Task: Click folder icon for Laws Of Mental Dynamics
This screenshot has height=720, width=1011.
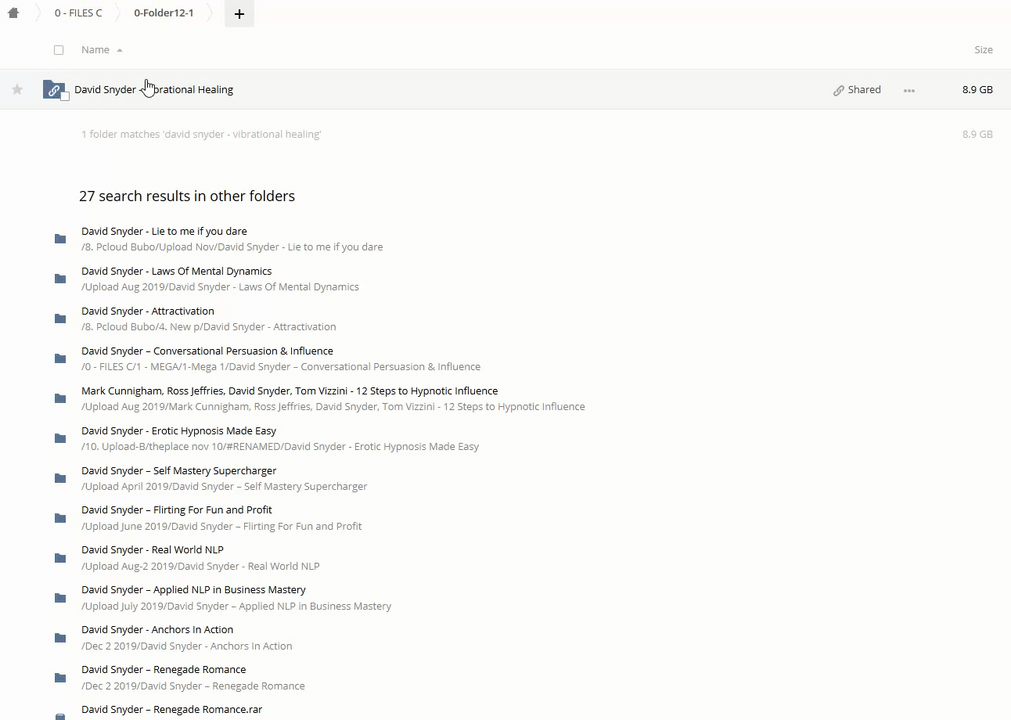Action: coord(60,279)
